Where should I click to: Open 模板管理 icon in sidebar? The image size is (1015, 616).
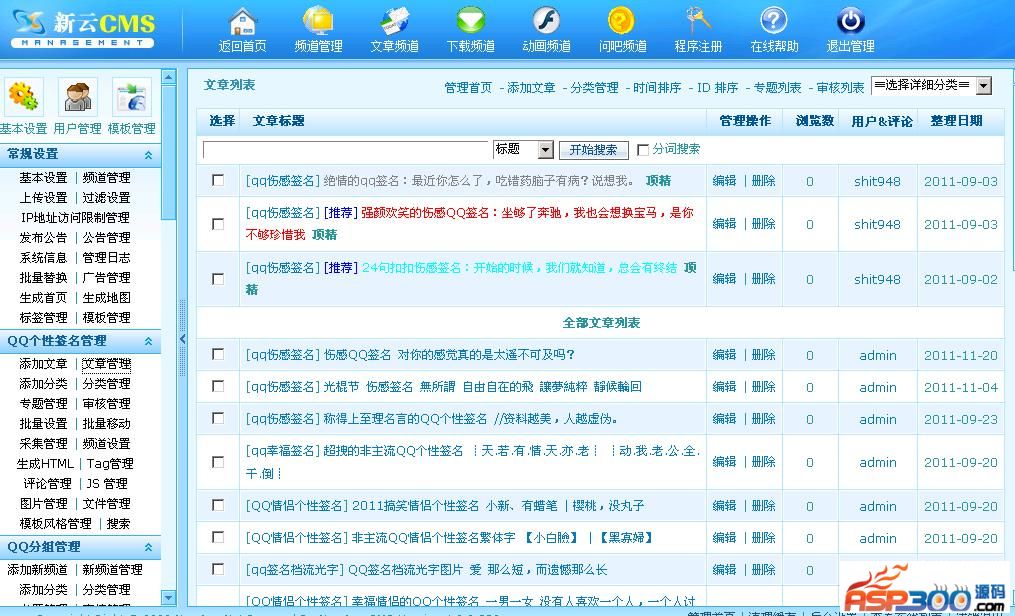coord(132,97)
